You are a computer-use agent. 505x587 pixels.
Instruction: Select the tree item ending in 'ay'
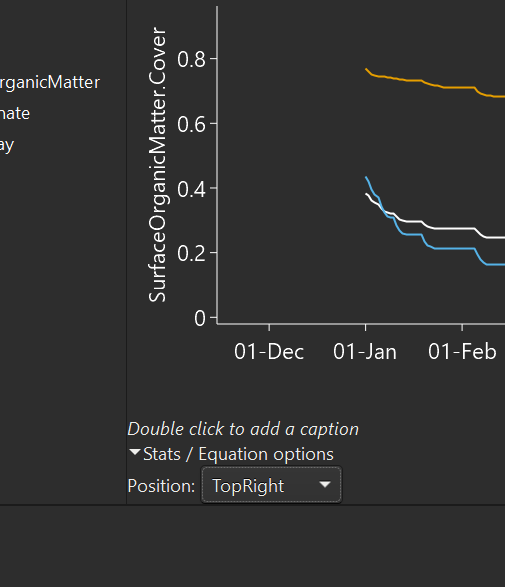click(x=7, y=145)
